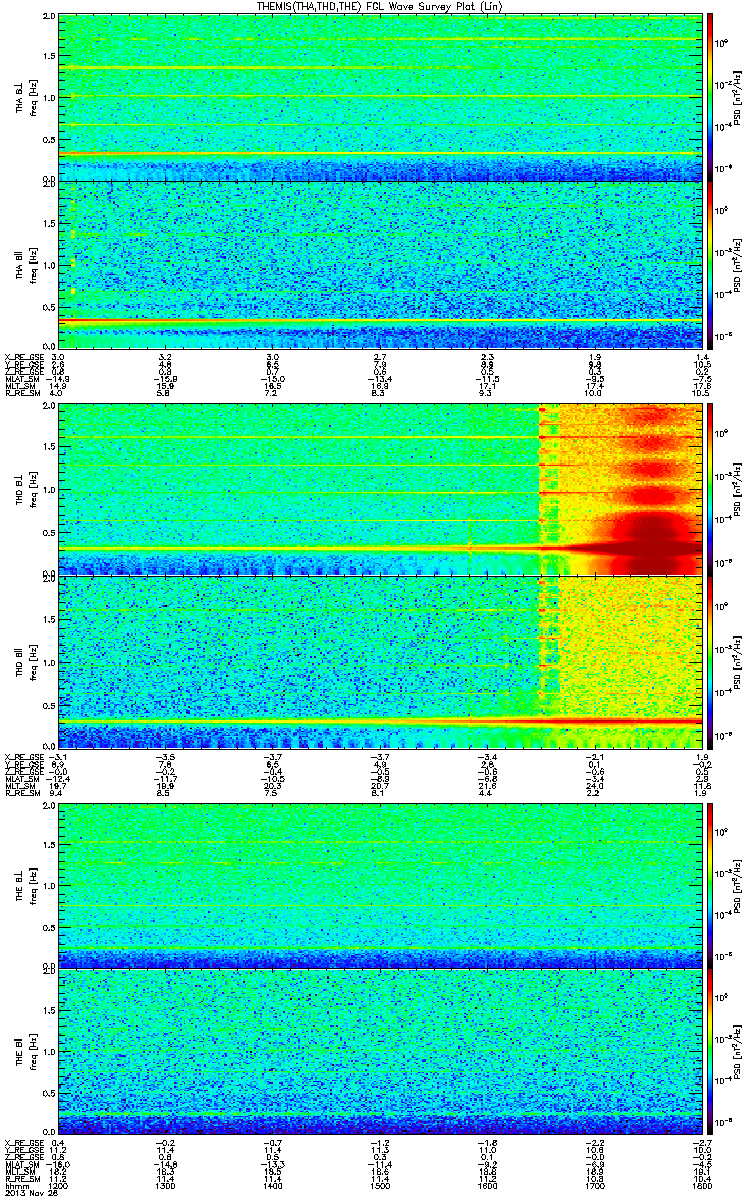The width and height of the screenshot is (750, 1200).
Task: Click the 1400 time label
Action: click(273, 1187)
